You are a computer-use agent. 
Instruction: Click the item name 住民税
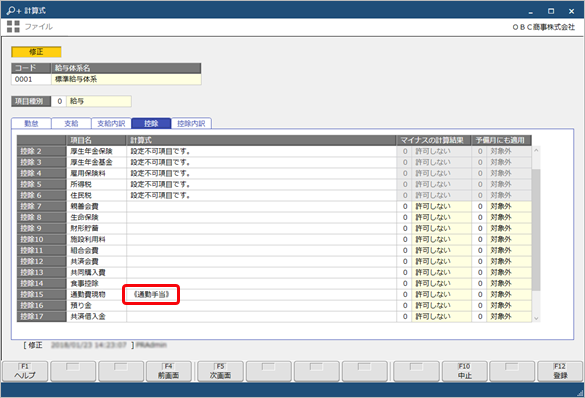[81, 195]
